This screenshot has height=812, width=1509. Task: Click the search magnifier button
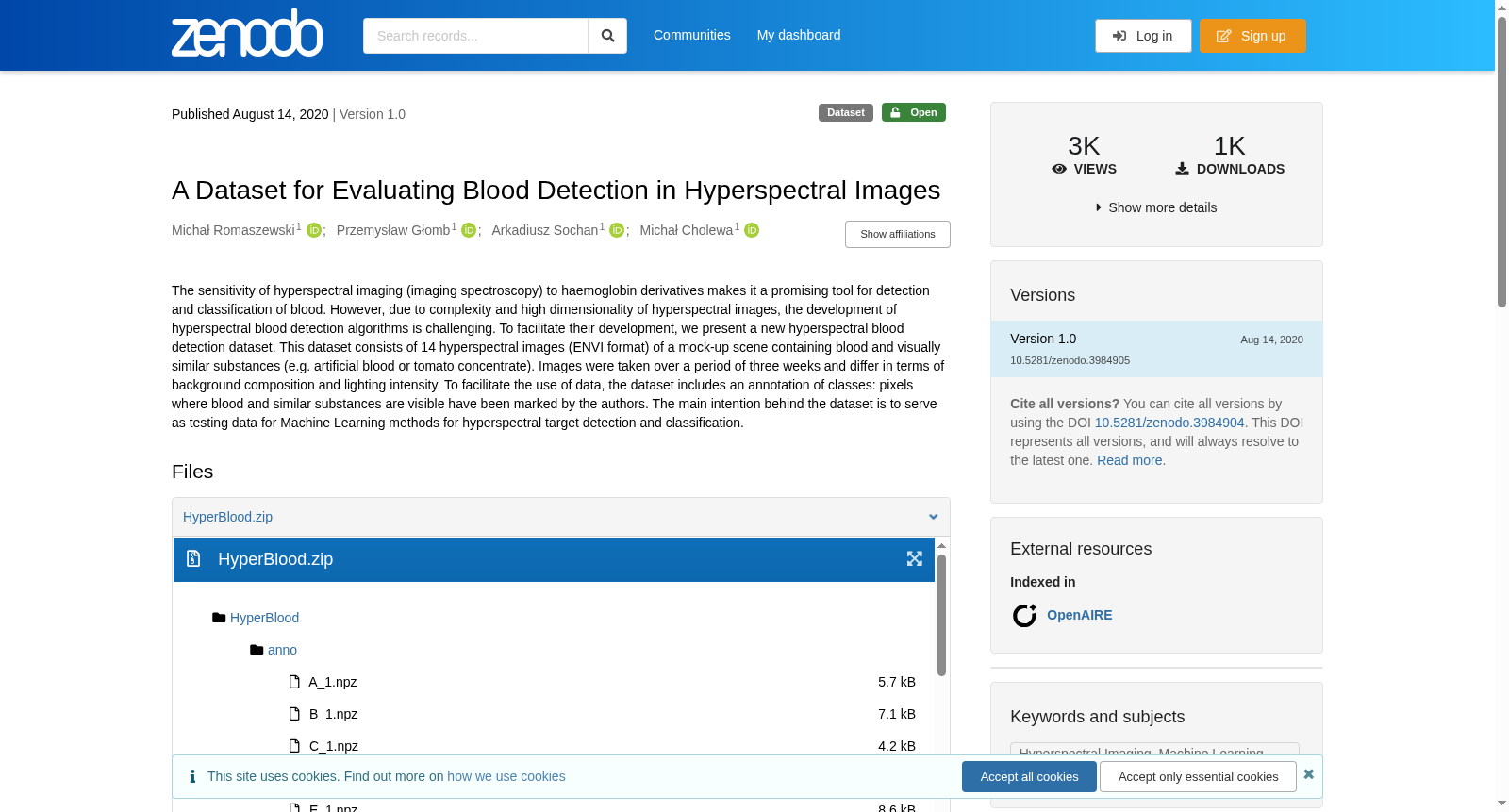click(x=607, y=36)
